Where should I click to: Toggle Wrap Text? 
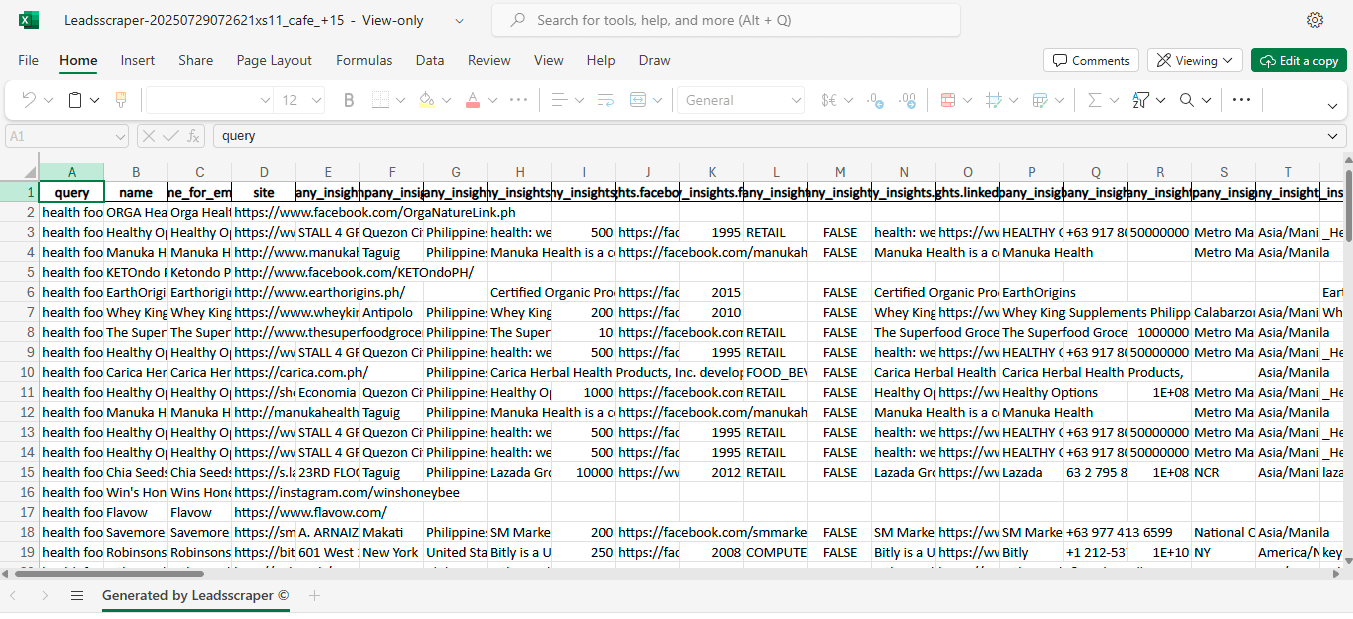coord(605,100)
